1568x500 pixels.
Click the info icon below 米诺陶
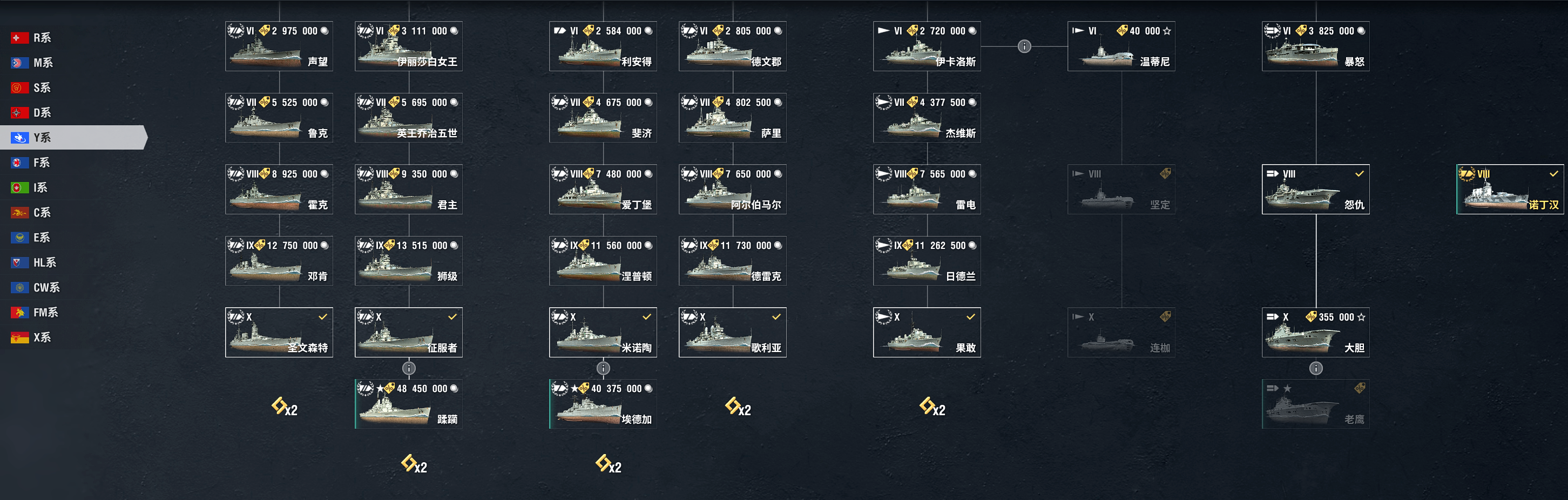click(x=603, y=368)
